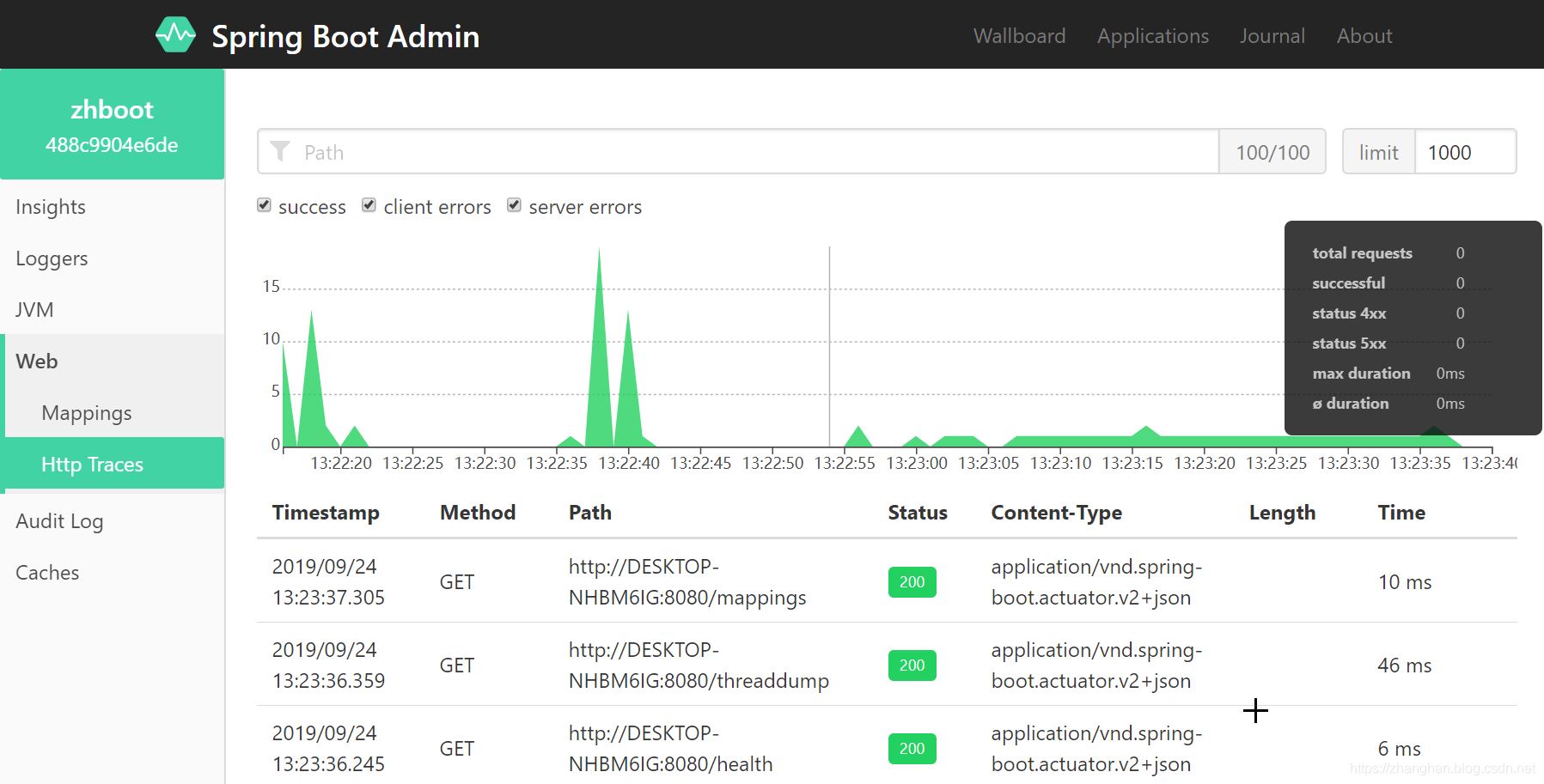Click the 200 status badge for threaddump request
The height and width of the screenshot is (784, 1544).
pos(911,665)
